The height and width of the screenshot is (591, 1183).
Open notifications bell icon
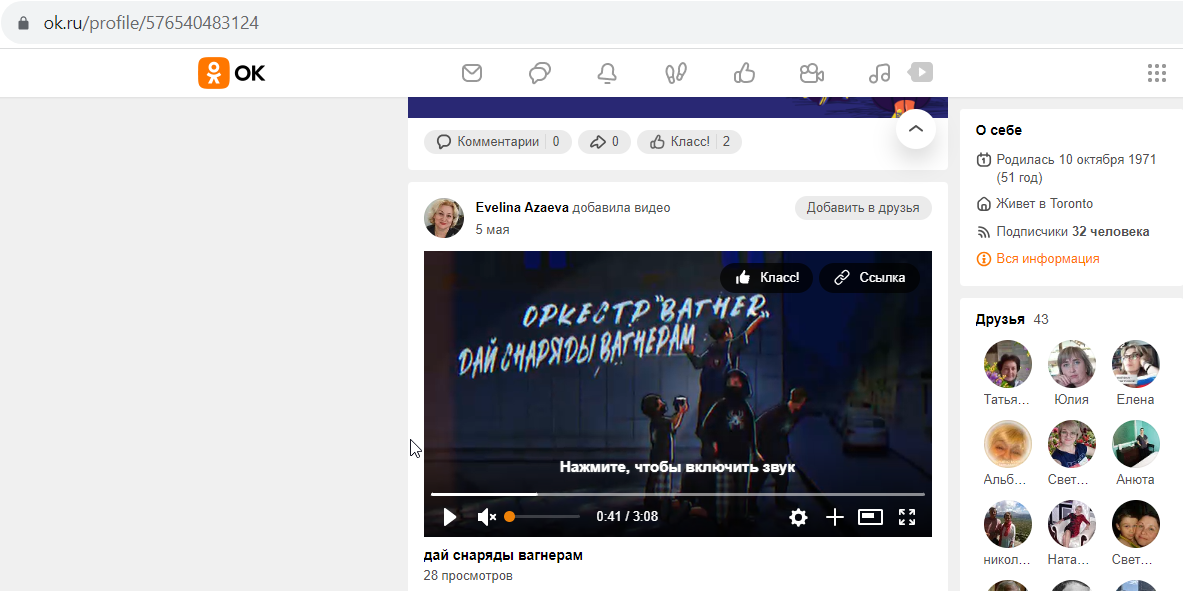coord(607,73)
